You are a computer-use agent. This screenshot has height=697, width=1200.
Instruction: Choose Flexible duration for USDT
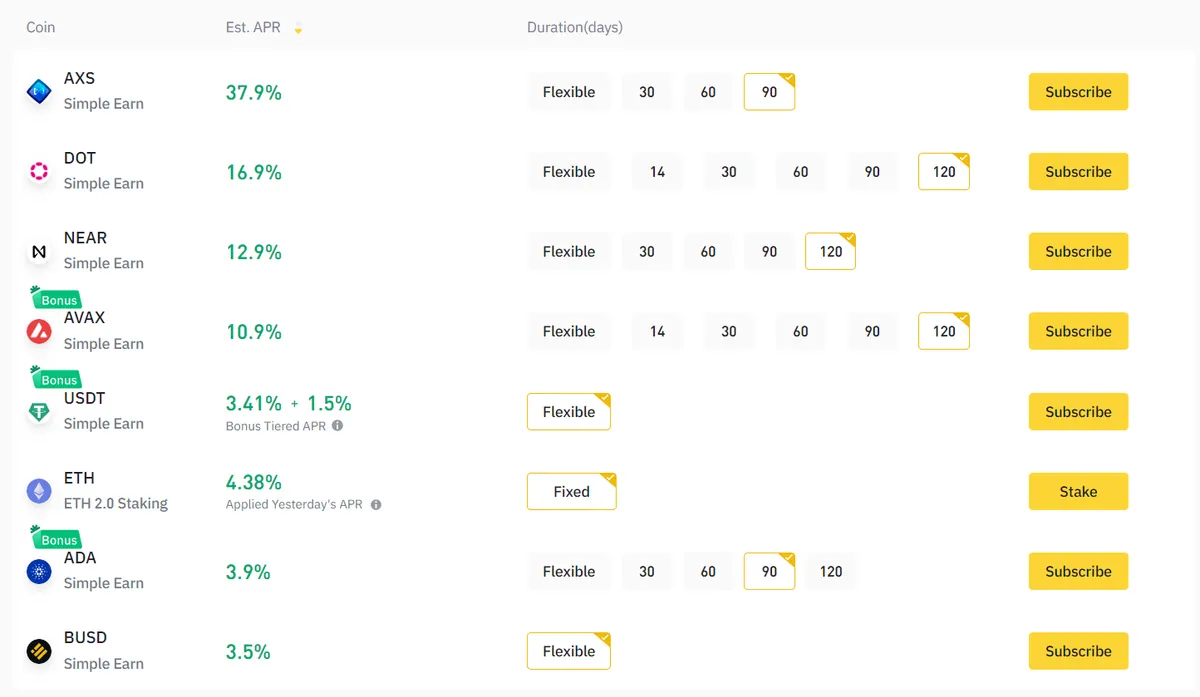point(569,412)
